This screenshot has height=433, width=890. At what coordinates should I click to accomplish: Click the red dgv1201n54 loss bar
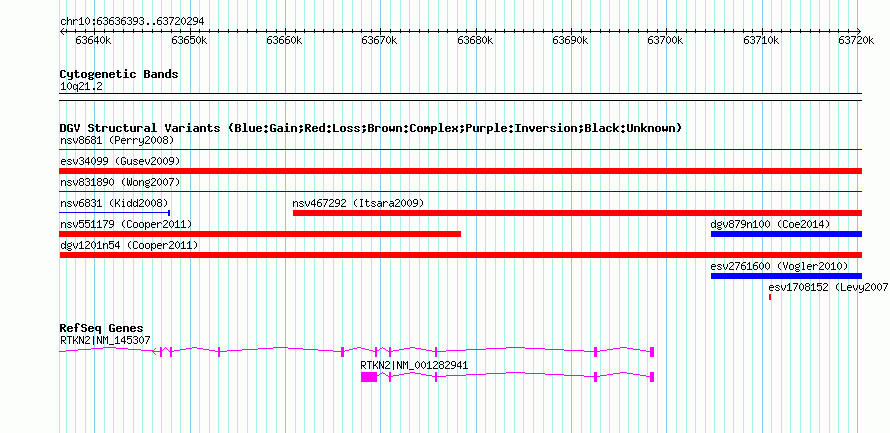click(460, 255)
